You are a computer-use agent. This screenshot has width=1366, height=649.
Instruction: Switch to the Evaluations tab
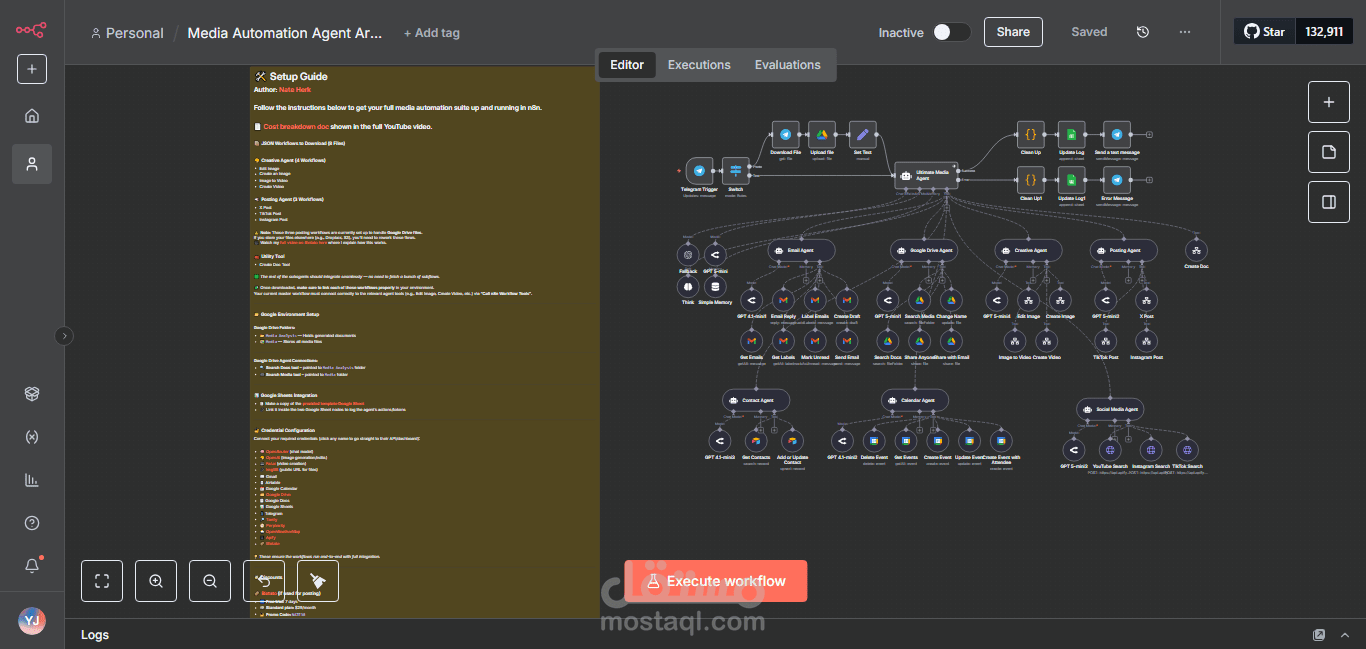[788, 65]
